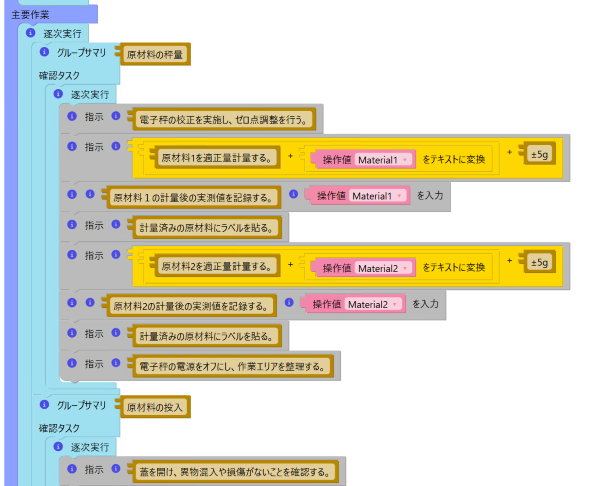Open Material2 dropdown in を入力 block

pyautogui.click(x=374, y=304)
